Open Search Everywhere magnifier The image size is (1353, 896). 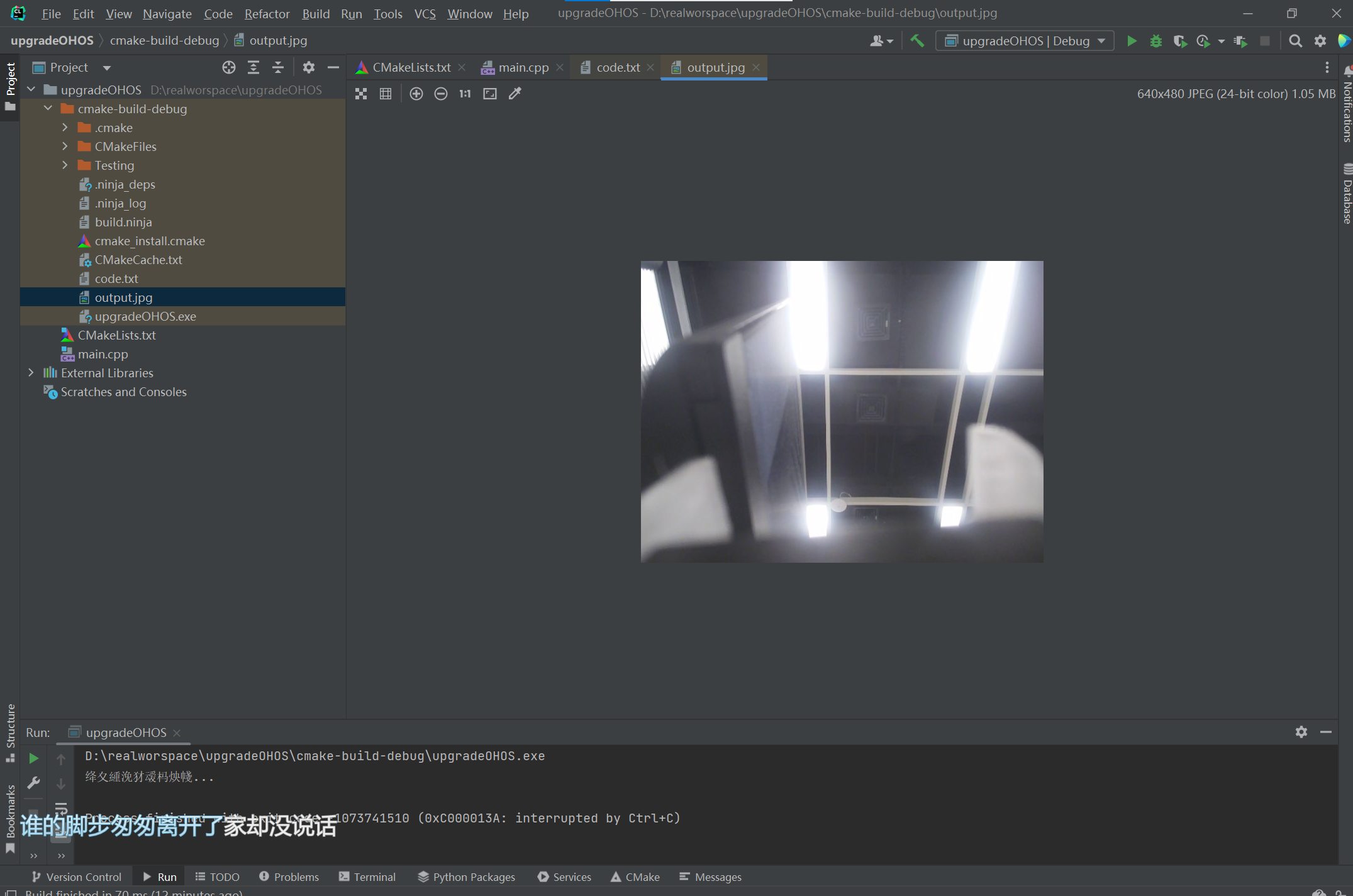(x=1295, y=41)
